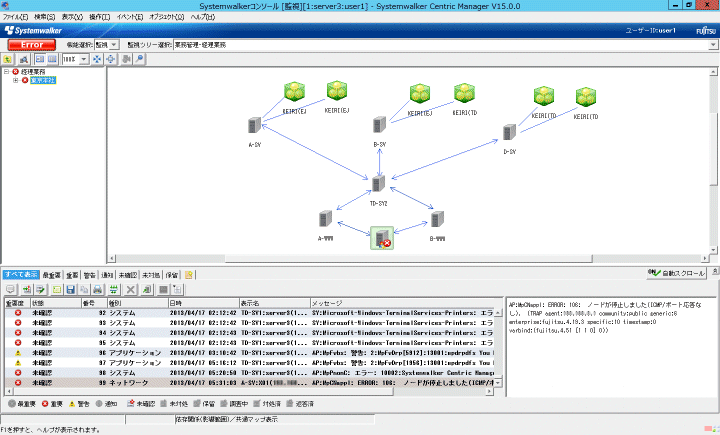
Task: Open the オブジェクト(O) menu
Action: pyautogui.click(x=166, y=17)
